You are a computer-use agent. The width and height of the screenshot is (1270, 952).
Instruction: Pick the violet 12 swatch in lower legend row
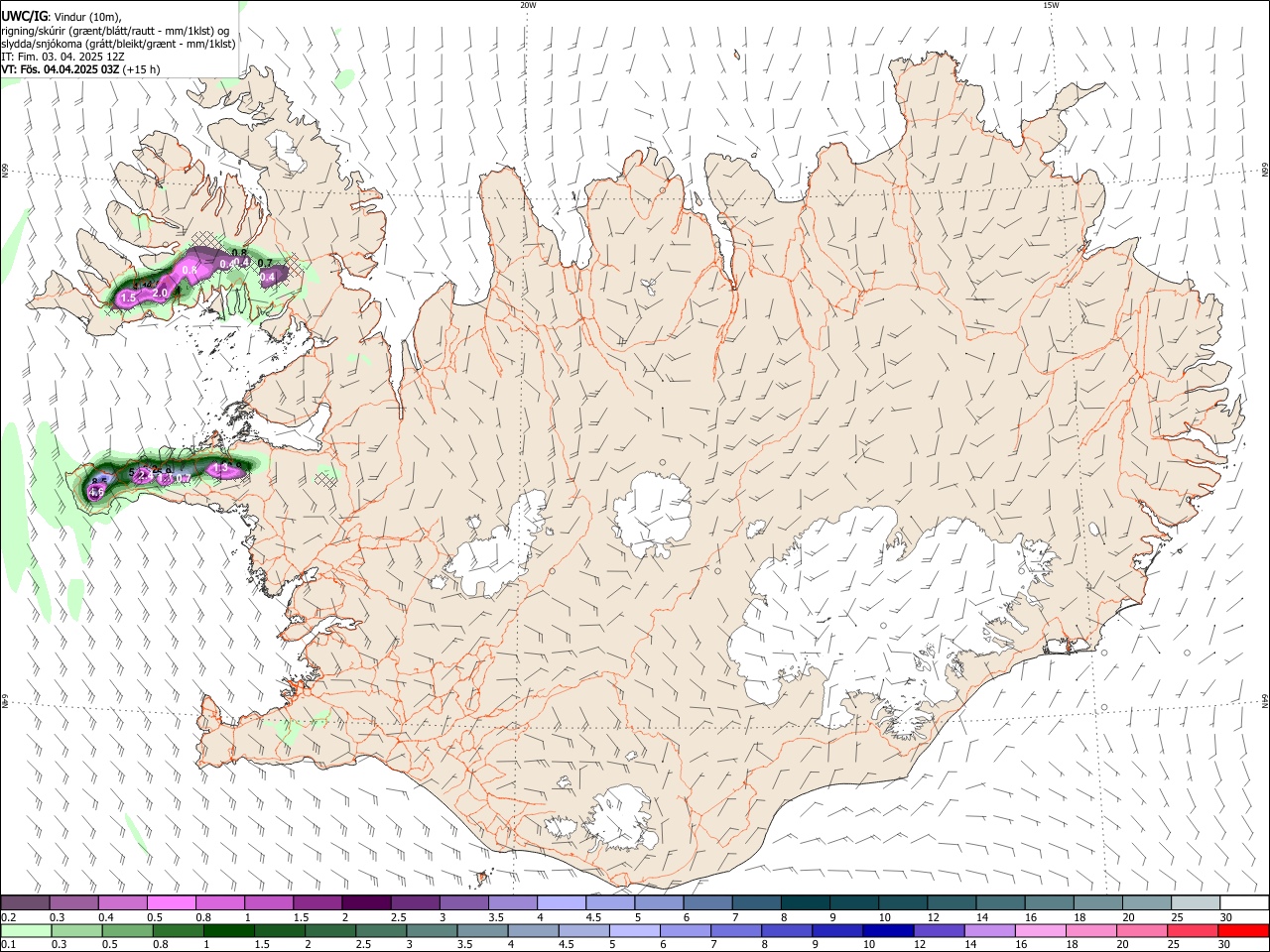(x=938, y=930)
